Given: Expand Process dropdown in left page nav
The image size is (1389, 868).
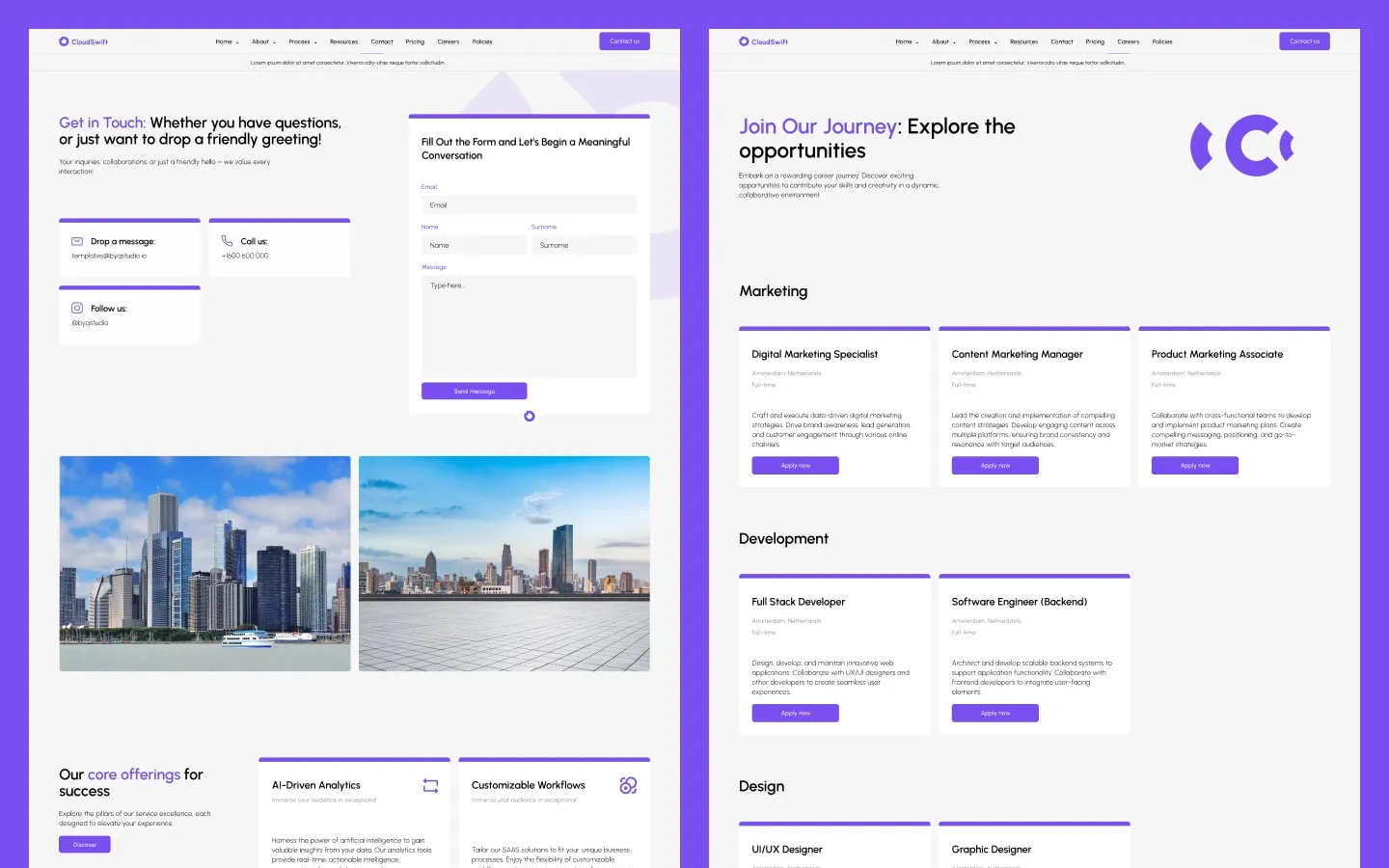Looking at the screenshot, I should (x=302, y=41).
